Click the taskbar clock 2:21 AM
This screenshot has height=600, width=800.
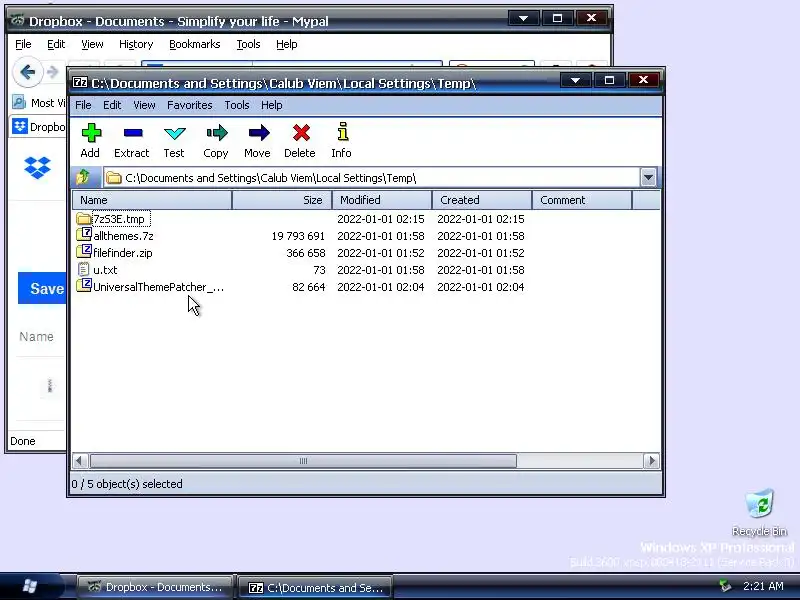[x=763, y=586]
